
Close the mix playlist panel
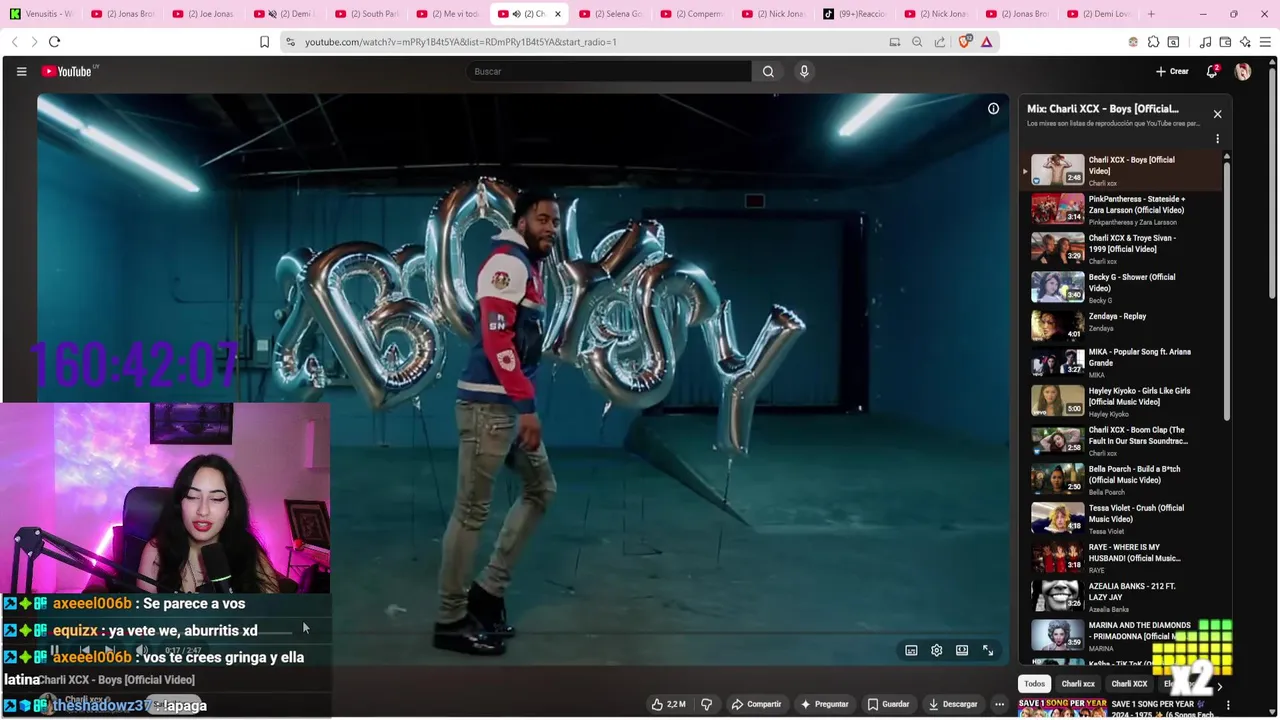click(x=1217, y=114)
